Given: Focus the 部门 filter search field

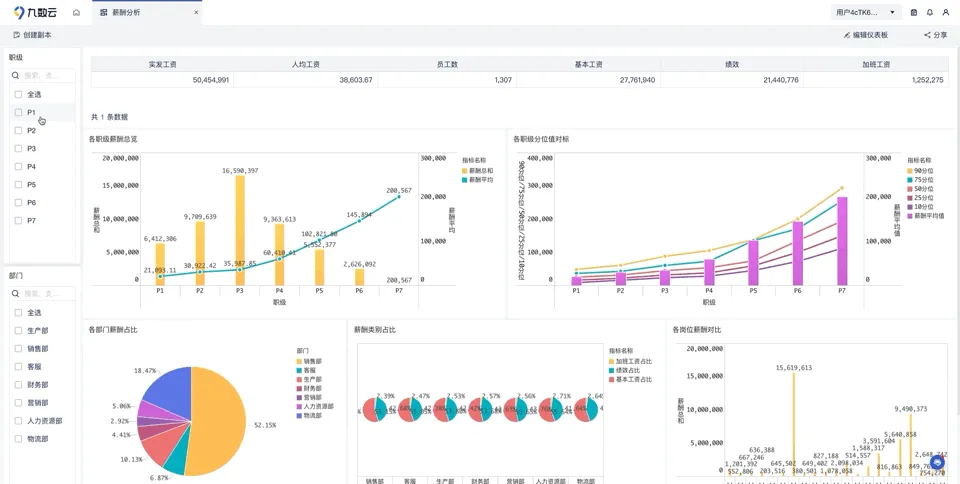Looking at the screenshot, I should pos(43,294).
